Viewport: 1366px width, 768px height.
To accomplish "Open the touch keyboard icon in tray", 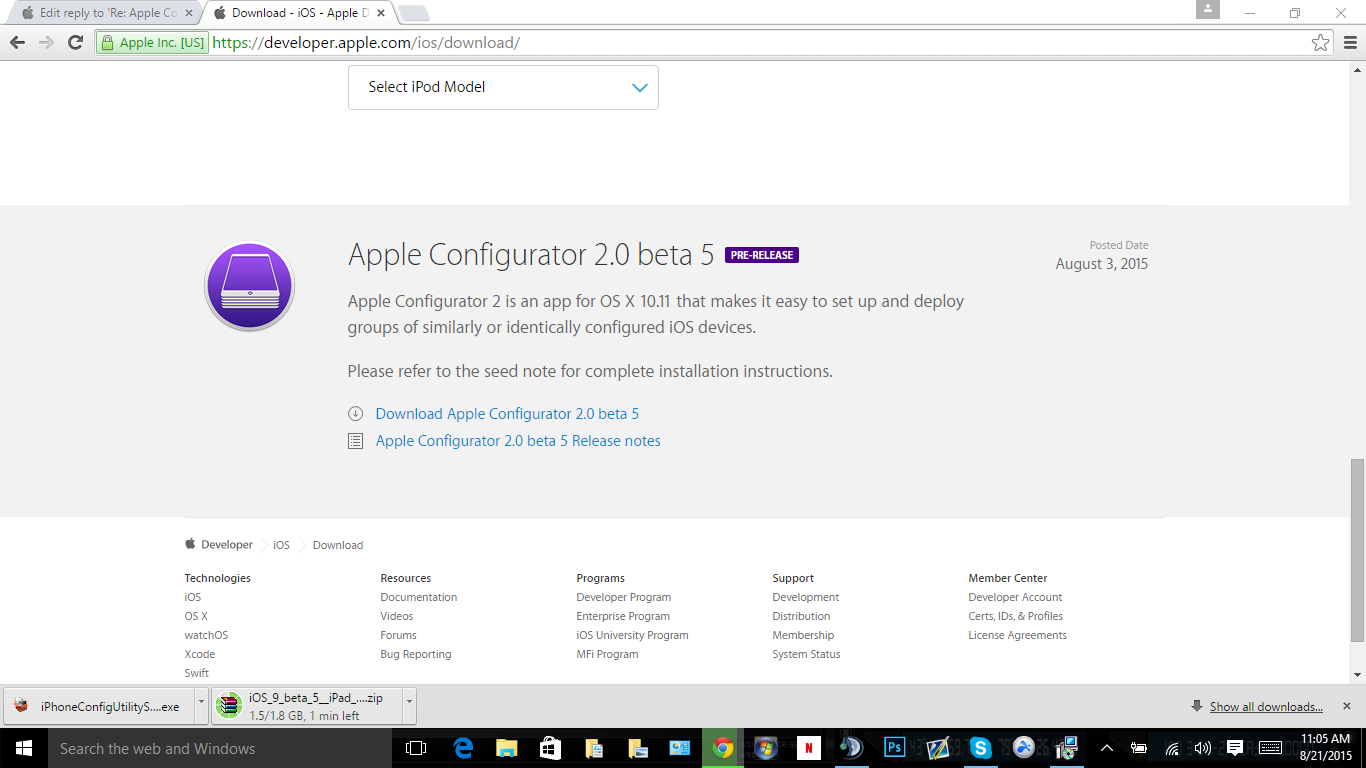I will pos(1270,748).
